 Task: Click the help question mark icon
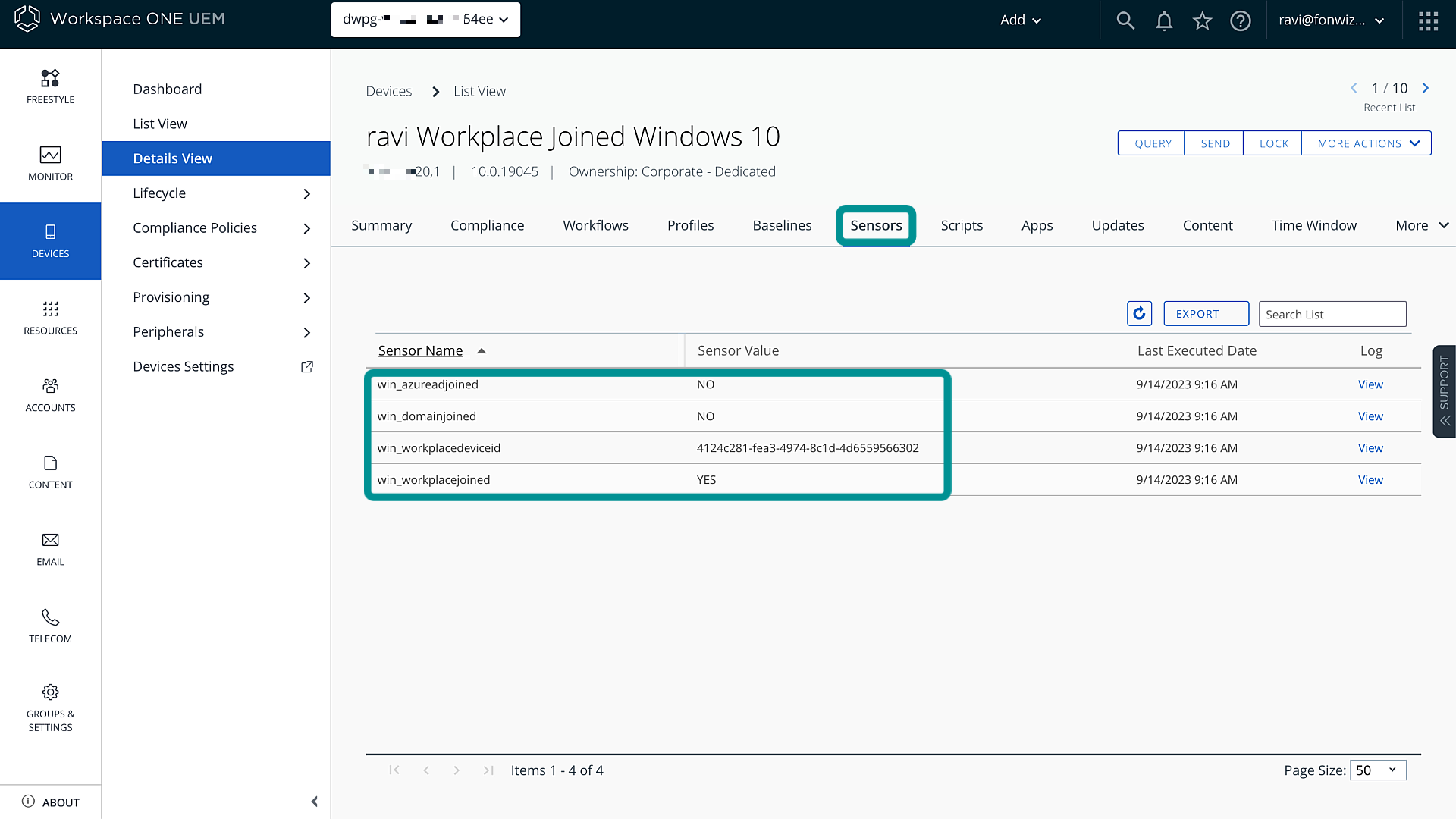[1241, 20]
